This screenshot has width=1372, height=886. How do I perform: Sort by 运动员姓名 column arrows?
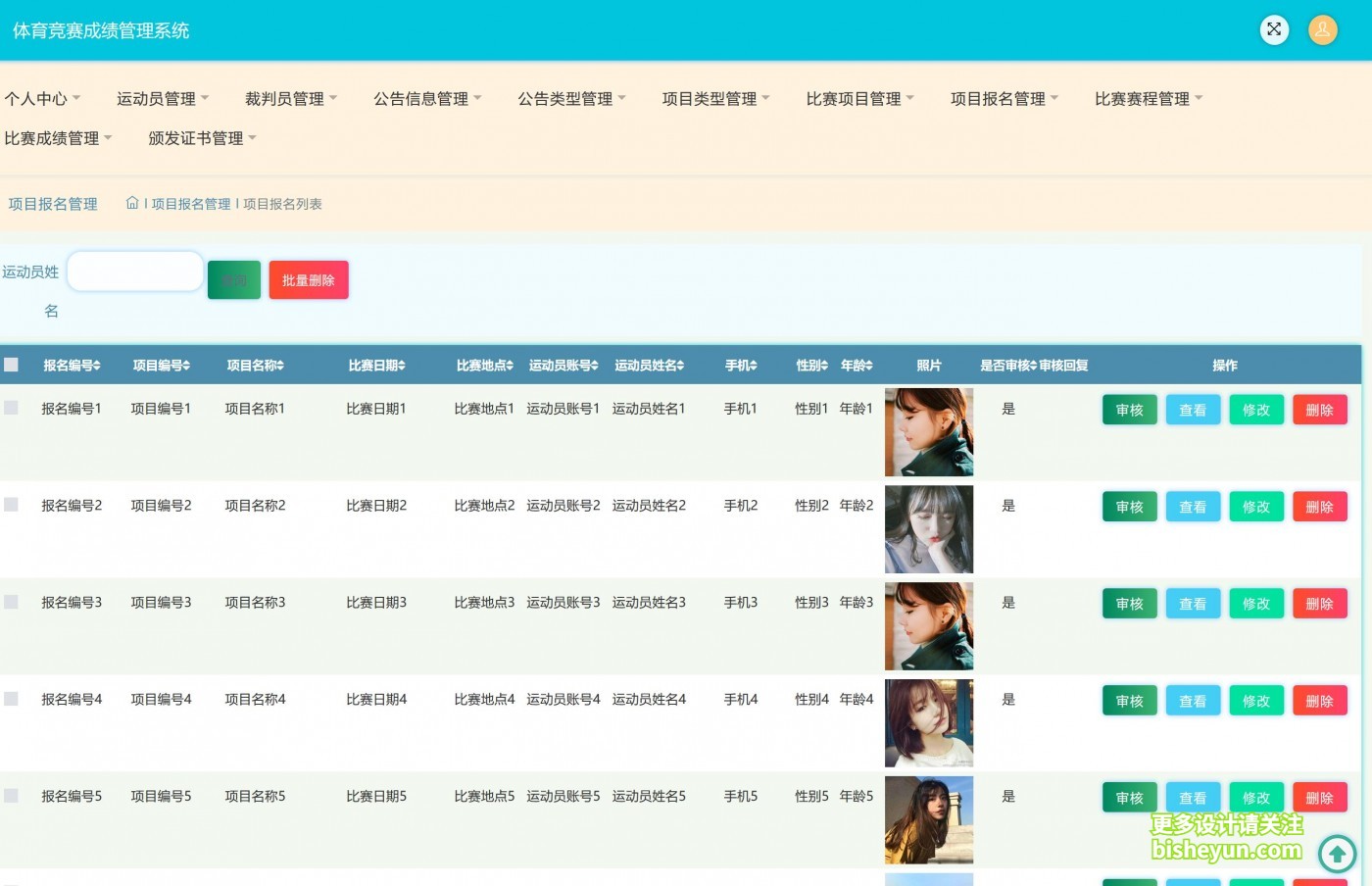point(681,366)
